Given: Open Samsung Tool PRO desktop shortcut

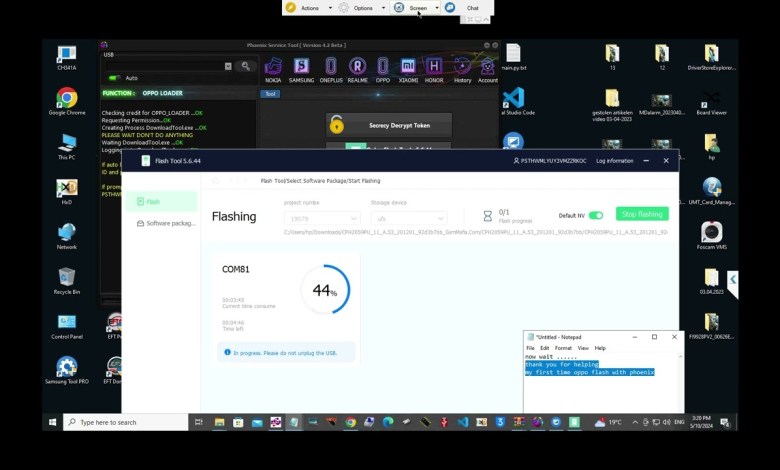Looking at the screenshot, I should 67,371.
